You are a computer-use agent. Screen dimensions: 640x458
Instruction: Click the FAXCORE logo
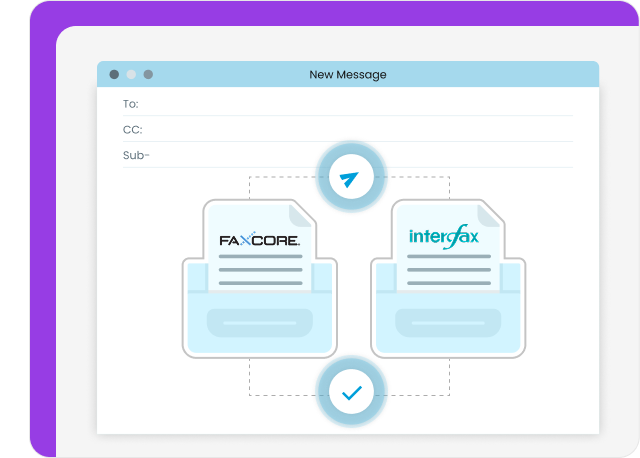pos(260,239)
